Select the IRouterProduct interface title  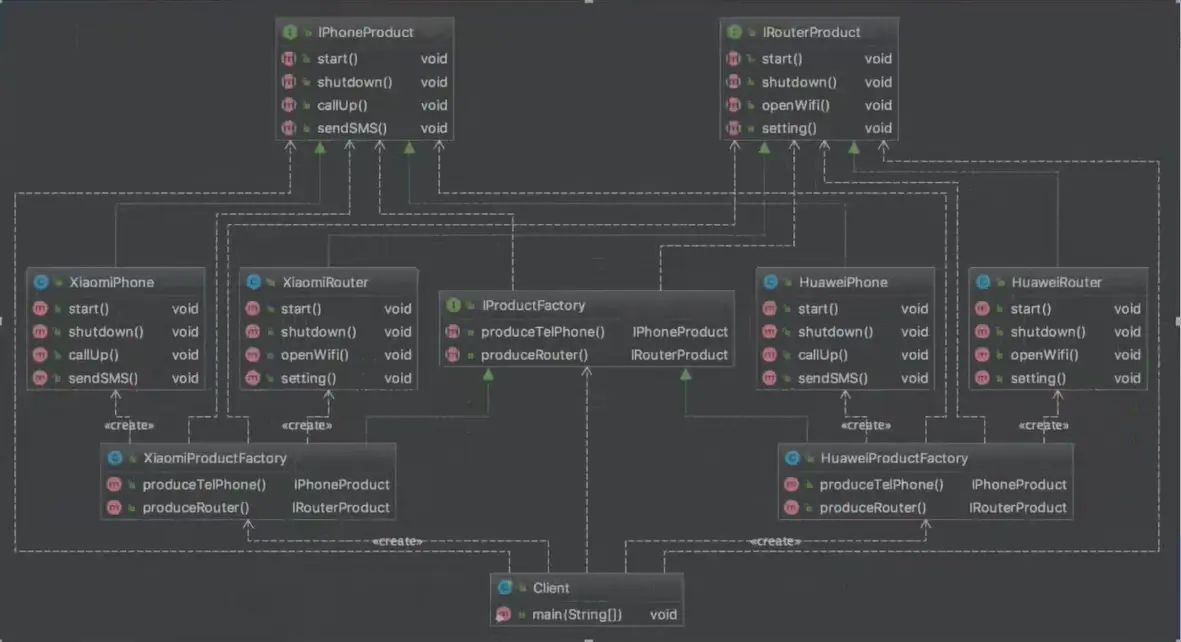click(811, 32)
